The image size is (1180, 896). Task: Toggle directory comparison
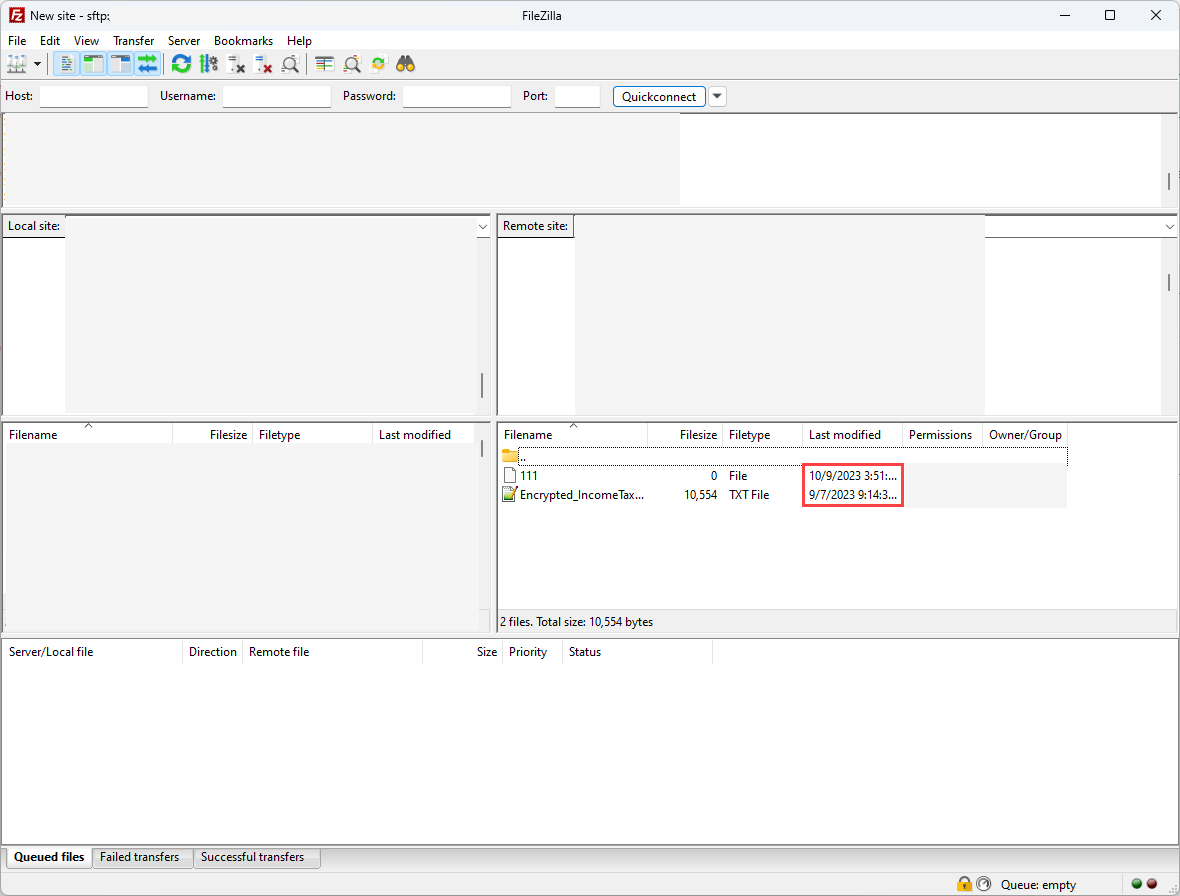coord(351,65)
